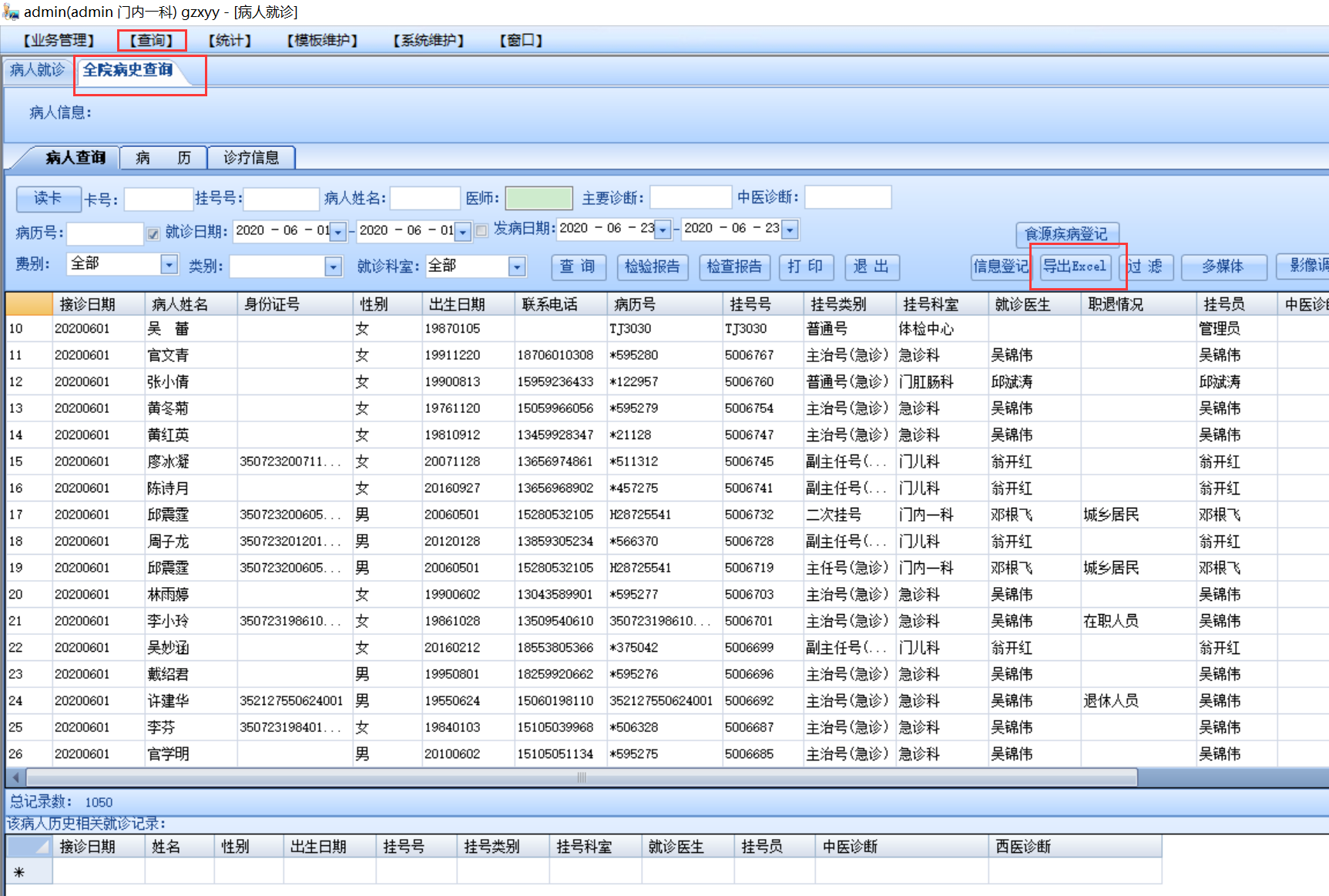Open the 类别 dropdown list
The image size is (1329, 896).
point(333,267)
